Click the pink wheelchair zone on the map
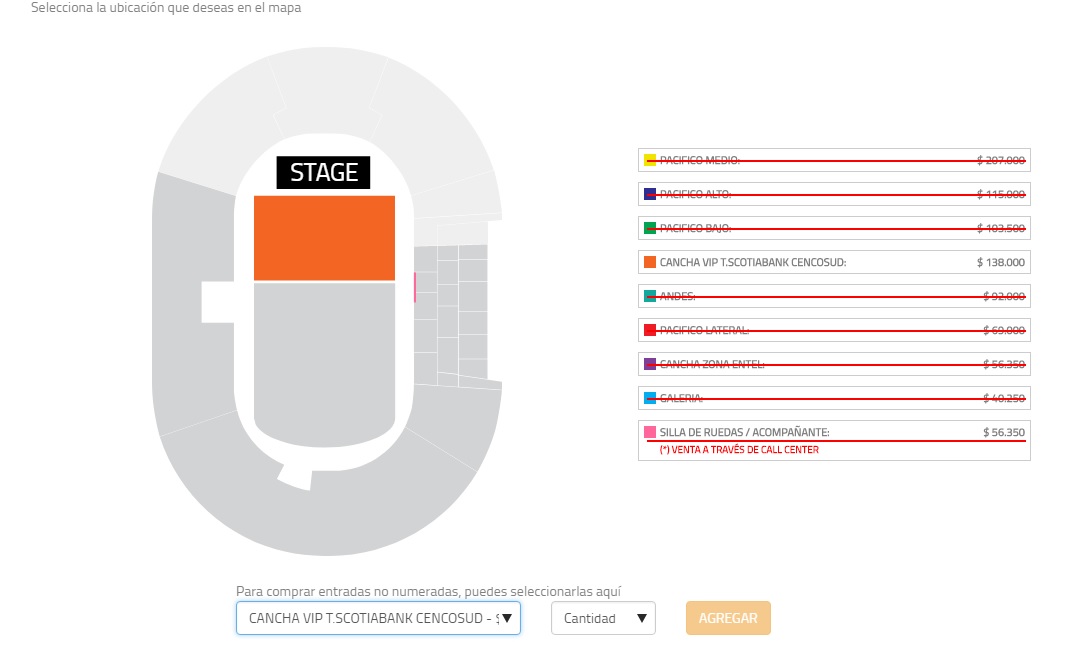 (414, 287)
